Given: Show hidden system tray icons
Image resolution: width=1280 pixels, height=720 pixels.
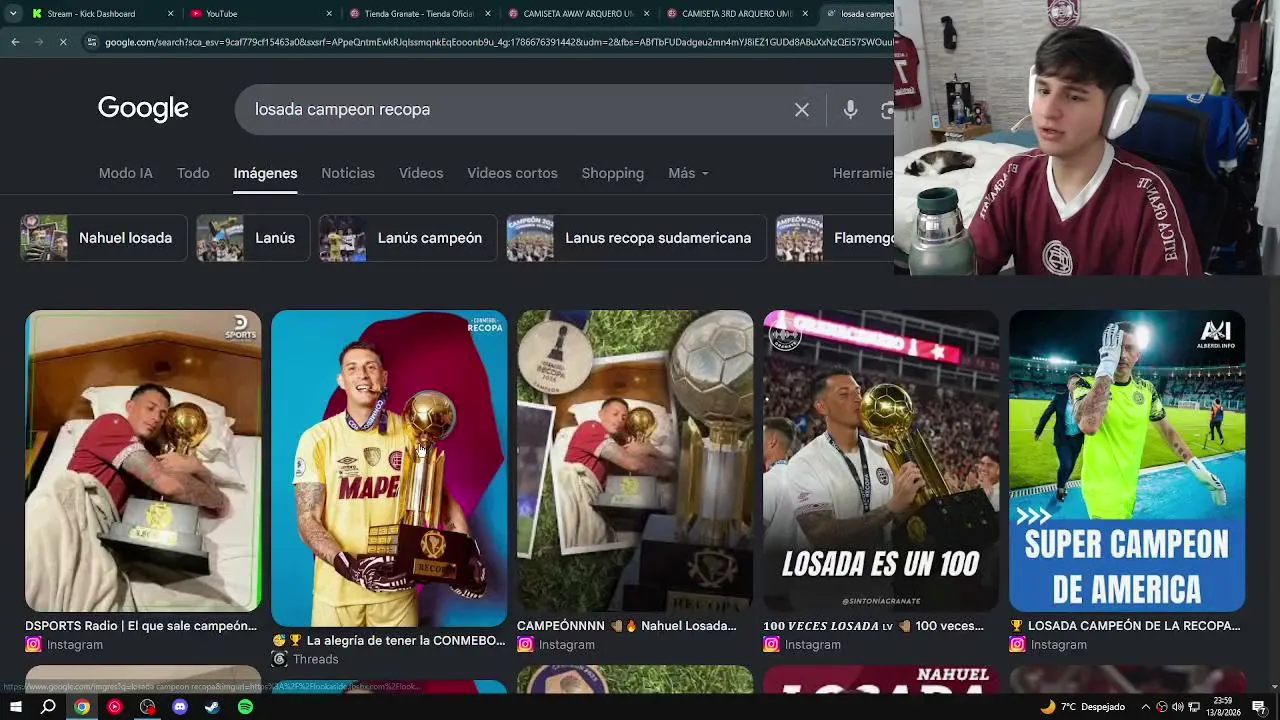Looking at the screenshot, I should [1146, 707].
